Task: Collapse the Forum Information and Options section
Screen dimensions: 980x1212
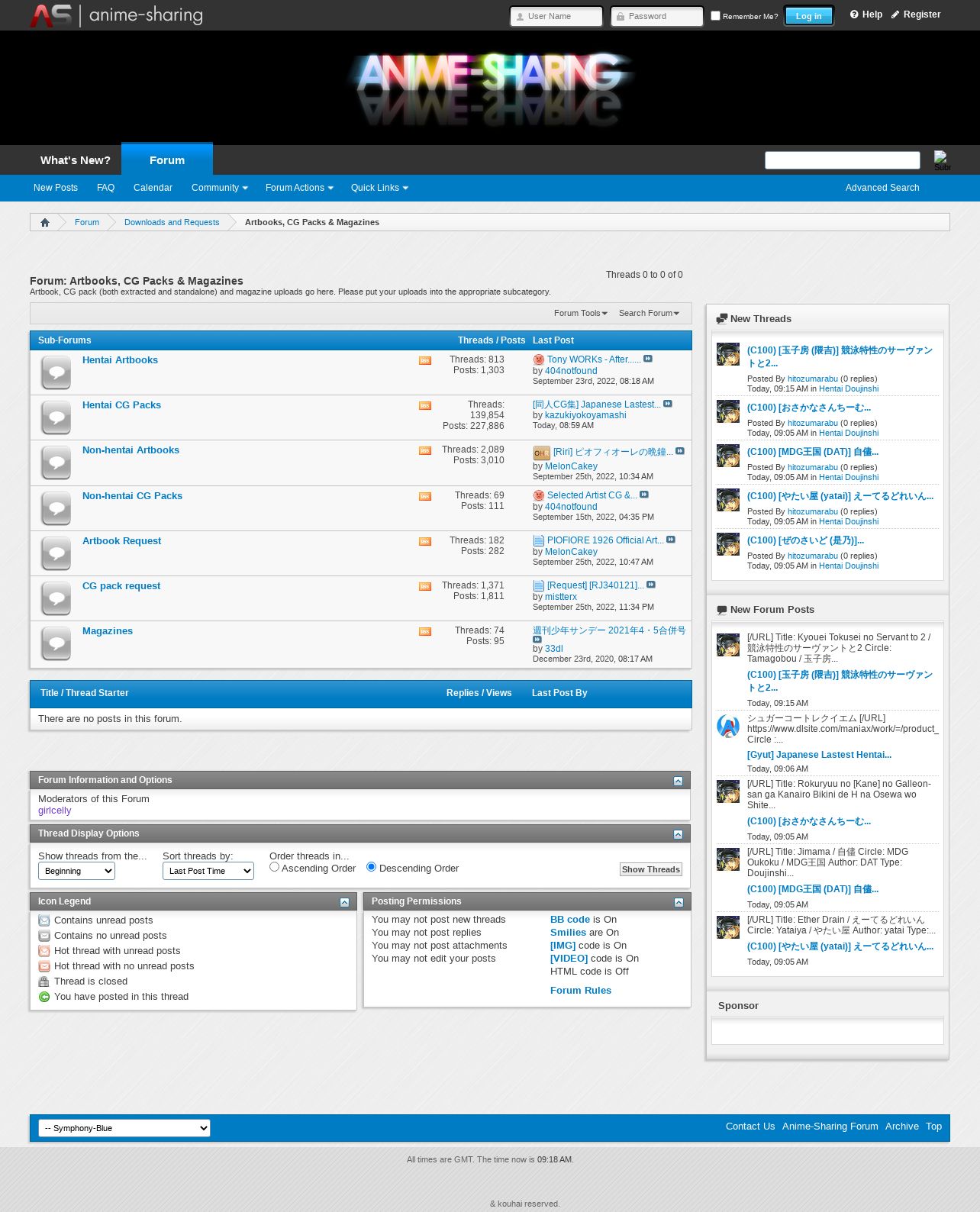Action: click(678, 781)
